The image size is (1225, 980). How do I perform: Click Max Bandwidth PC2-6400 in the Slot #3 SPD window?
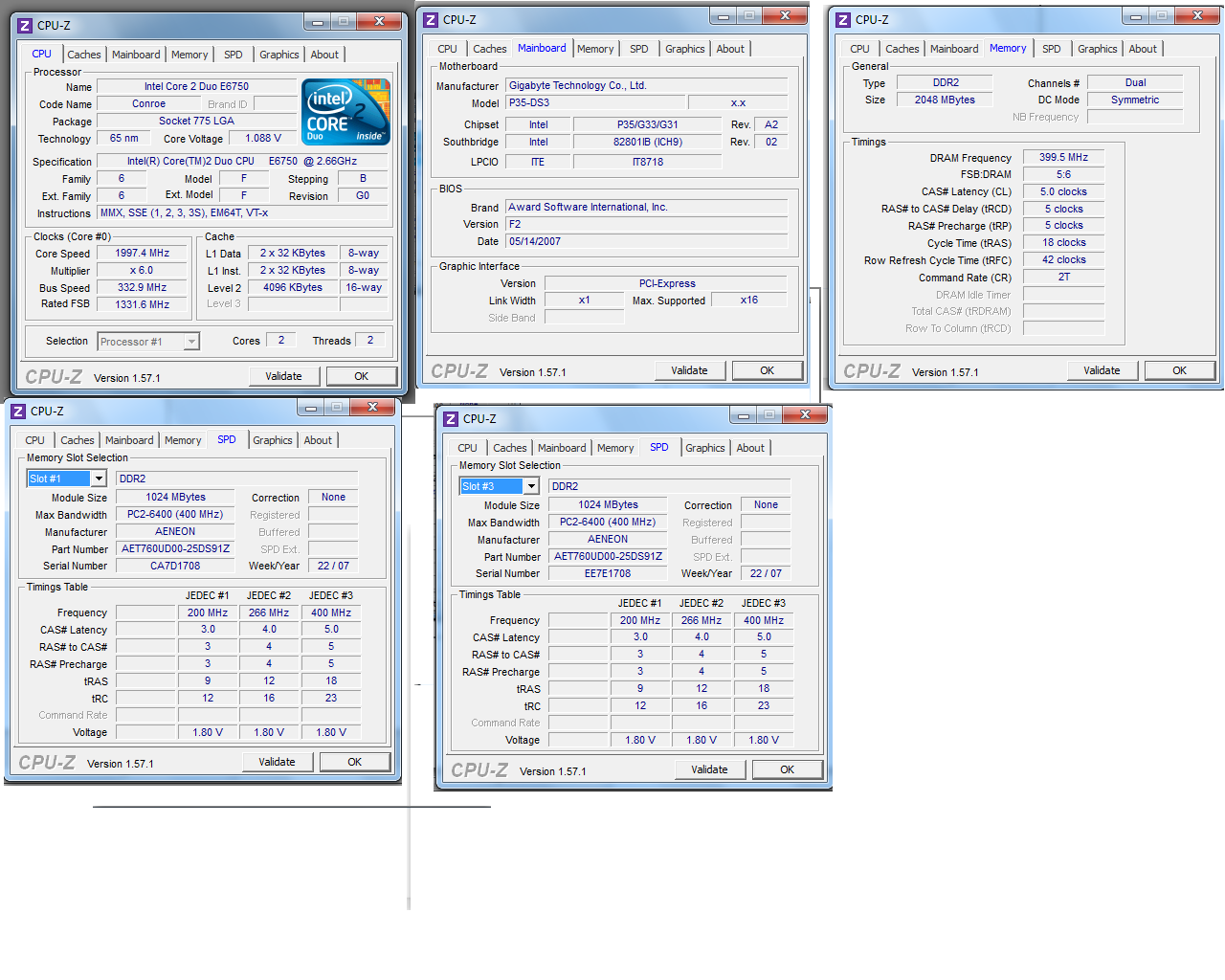click(608, 522)
